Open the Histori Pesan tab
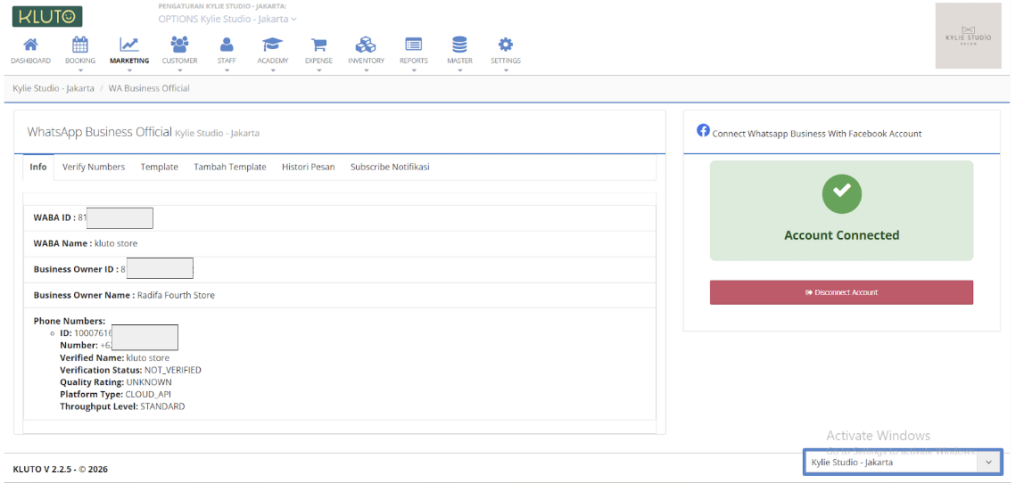The width and height of the screenshot is (1024, 483). [x=308, y=167]
